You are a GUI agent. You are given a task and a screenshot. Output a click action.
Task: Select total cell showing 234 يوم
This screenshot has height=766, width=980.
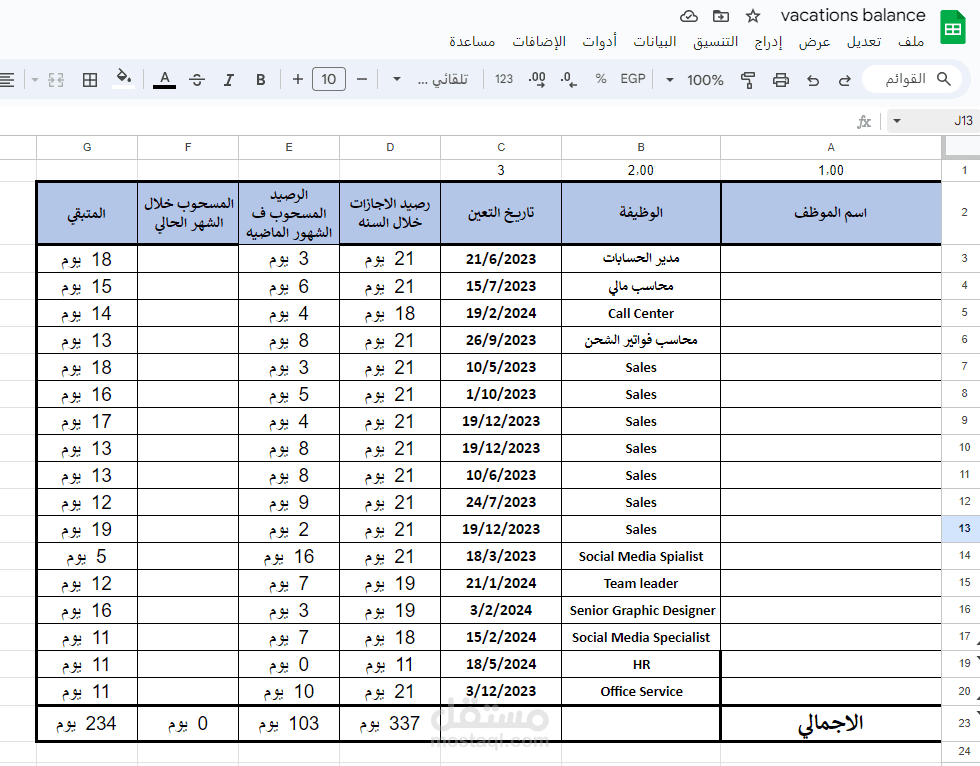(x=87, y=724)
